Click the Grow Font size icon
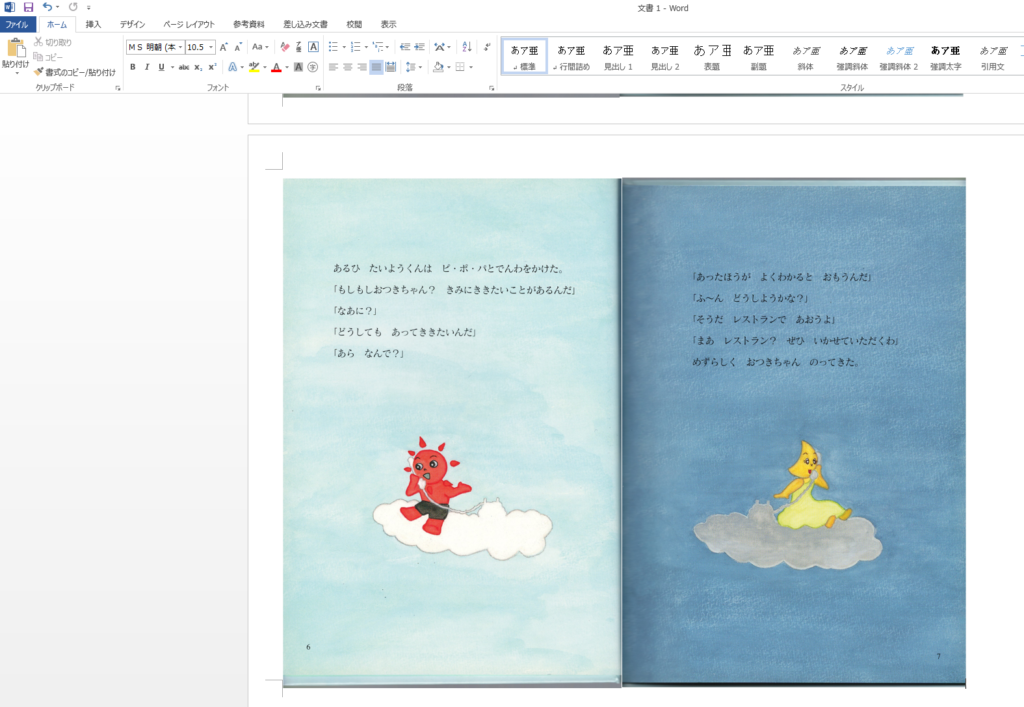This screenshot has height=707, width=1024. point(223,47)
